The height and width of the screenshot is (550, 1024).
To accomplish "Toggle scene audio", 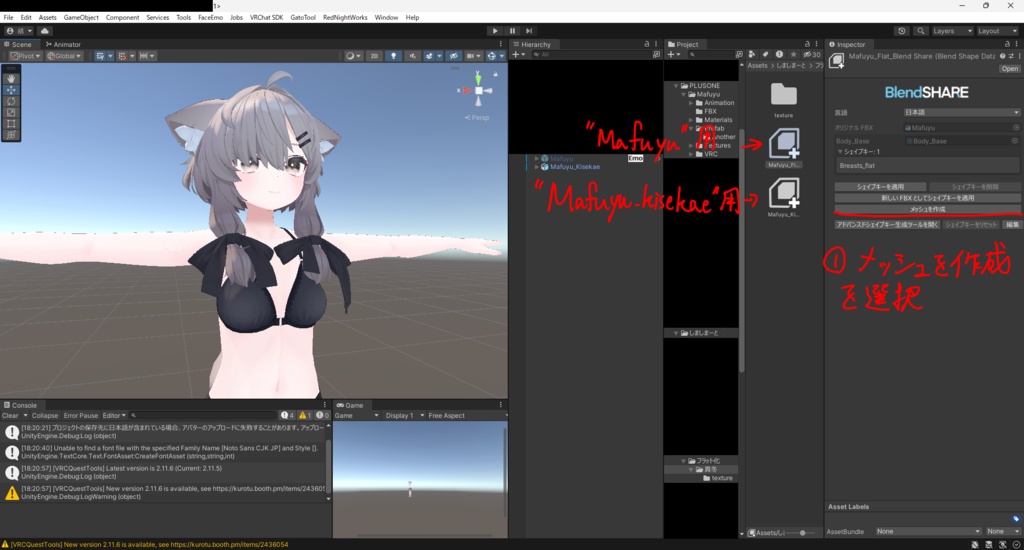I will point(412,56).
